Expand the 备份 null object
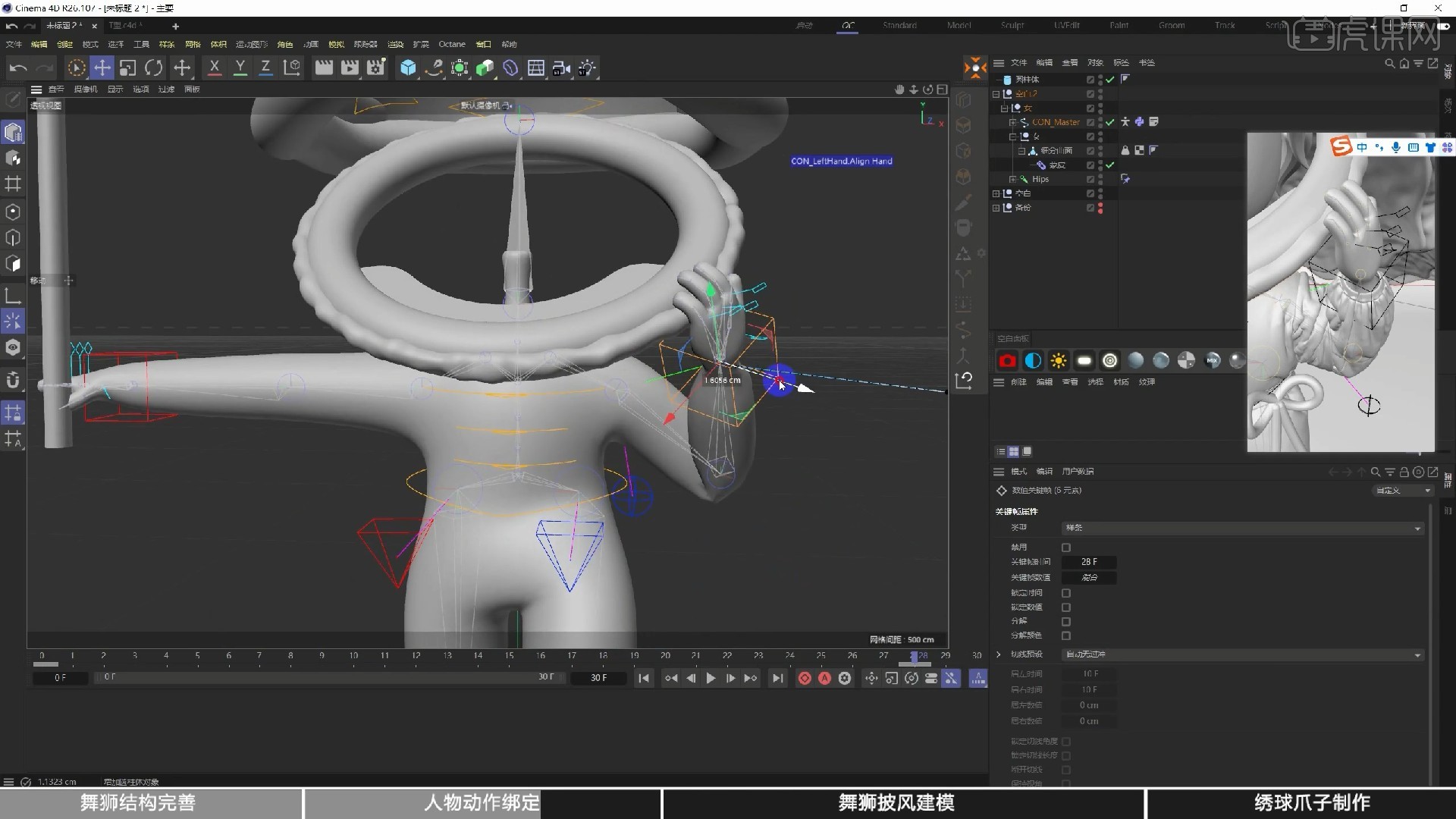 pos(996,208)
